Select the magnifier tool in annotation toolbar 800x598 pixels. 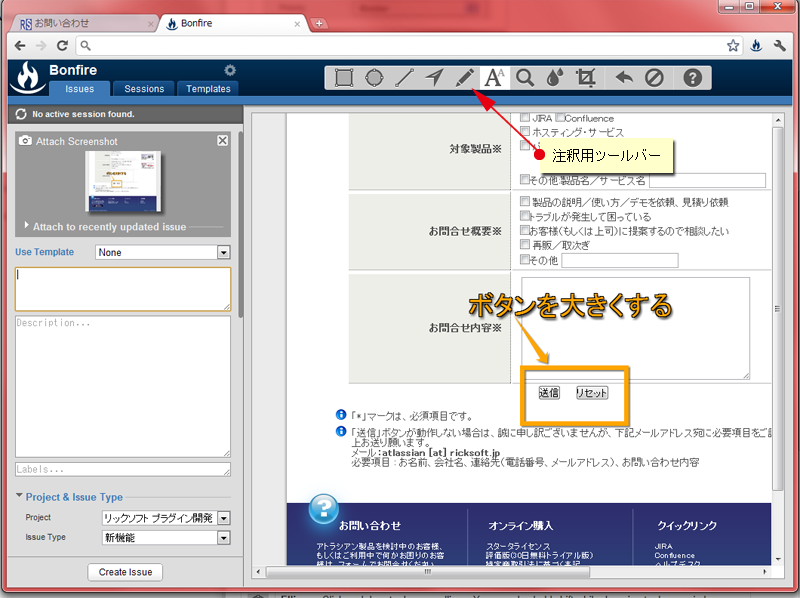[x=524, y=78]
